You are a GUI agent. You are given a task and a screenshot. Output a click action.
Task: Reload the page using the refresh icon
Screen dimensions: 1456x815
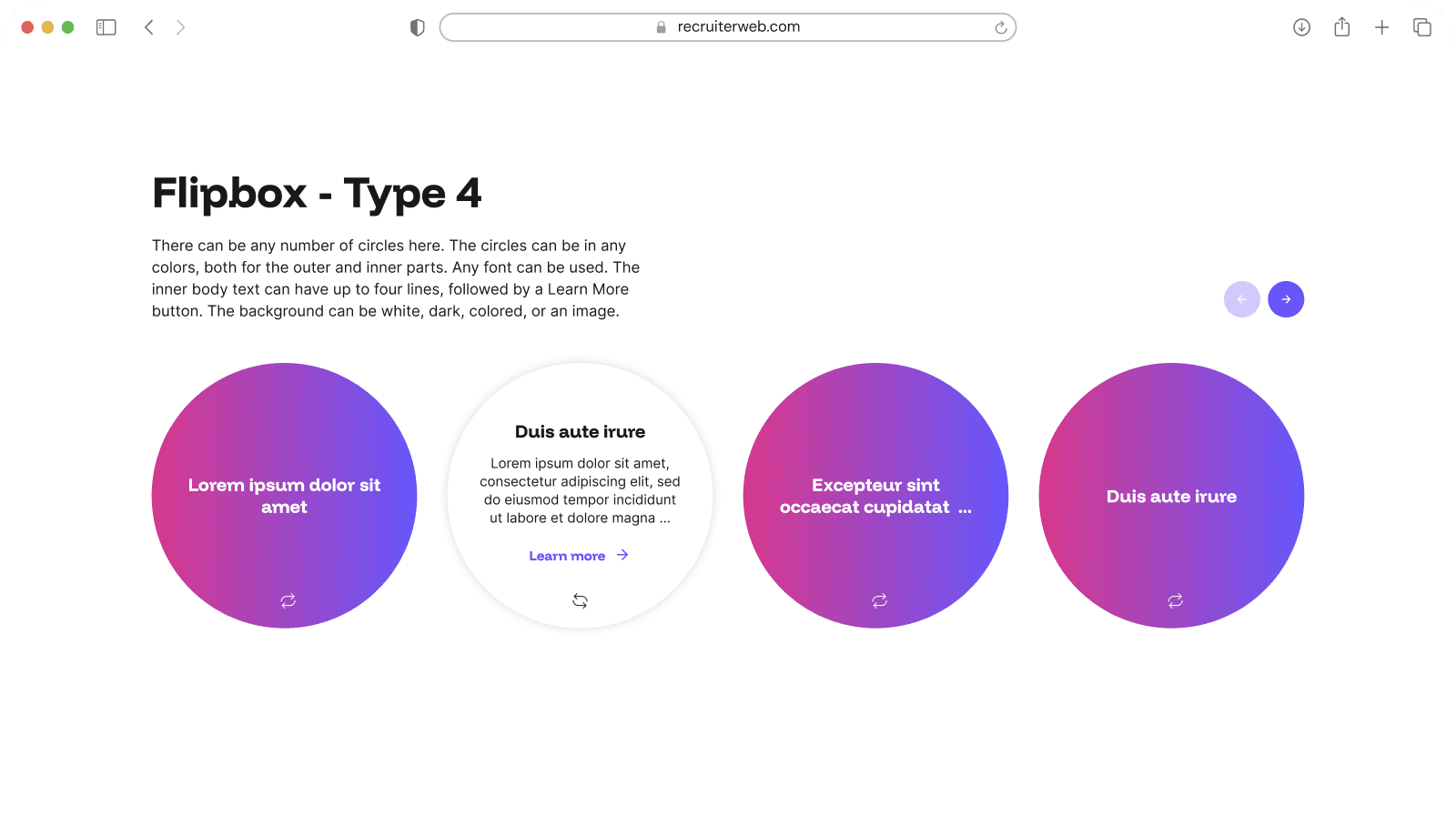(x=1001, y=27)
